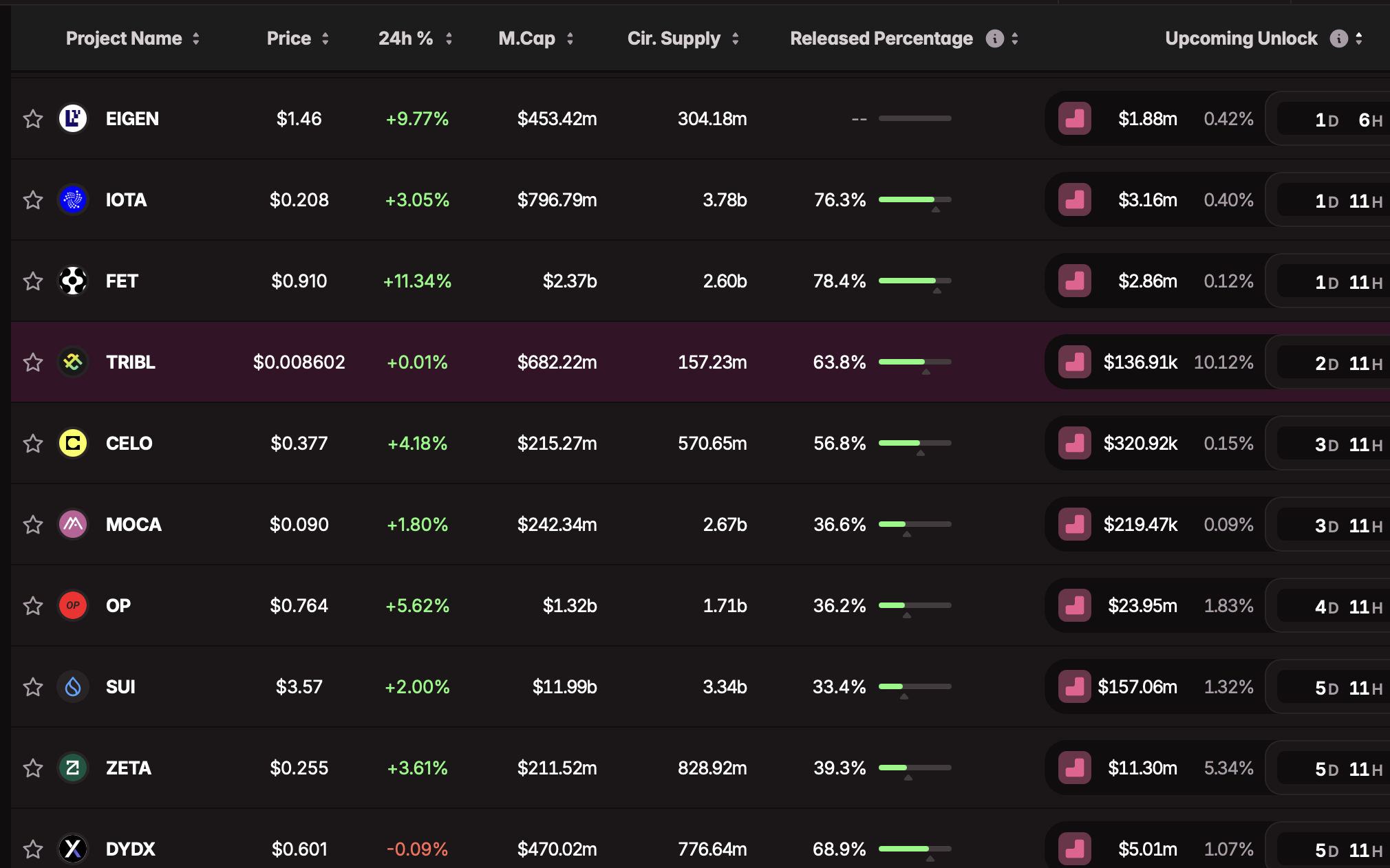Click the IOTA token logo
This screenshot has height=868, width=1390.
tap(73, 199)
